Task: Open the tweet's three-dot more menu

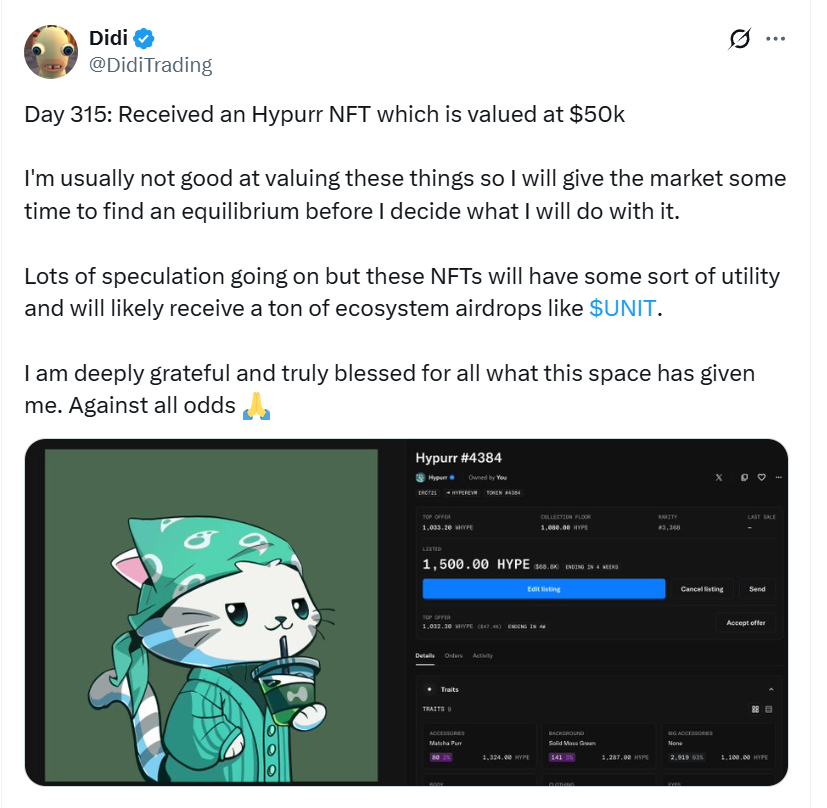Action: coord(775,39)
